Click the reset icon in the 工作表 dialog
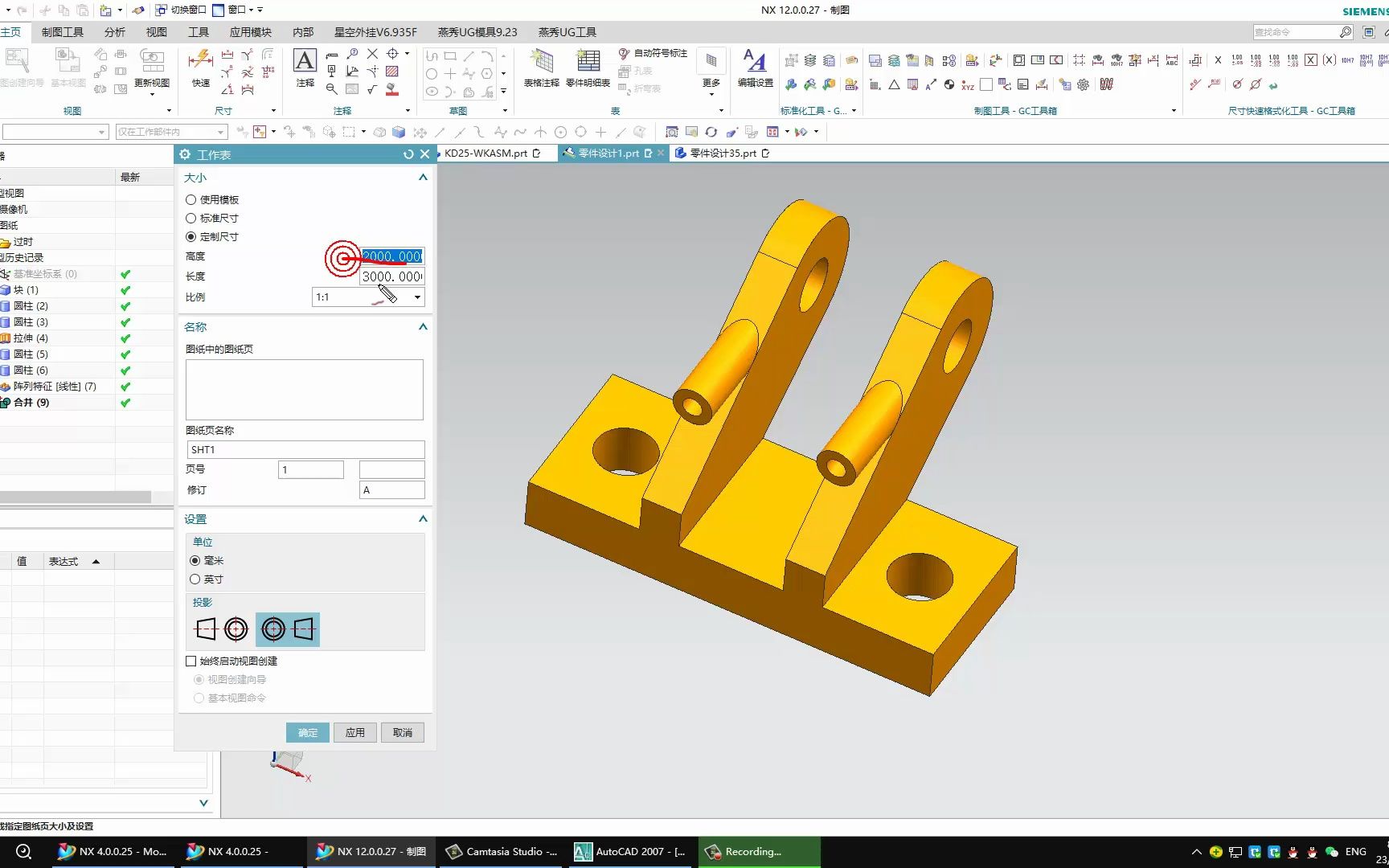 coord(408,154)
